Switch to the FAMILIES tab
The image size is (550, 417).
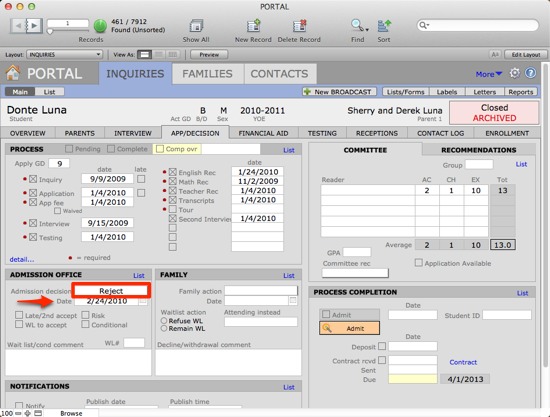click(x=207, y=74)
